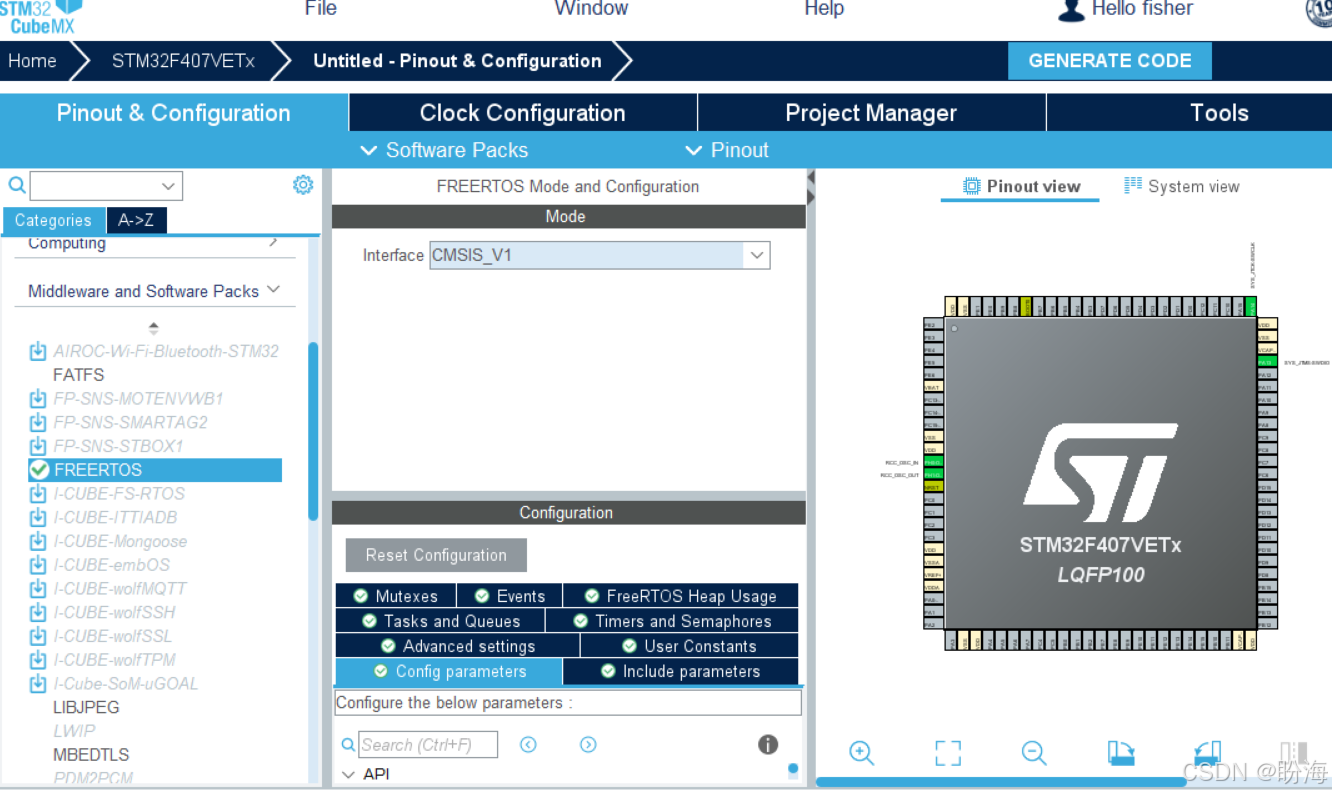Go to Home in the breadcrumb
Image resolution: width=1332 pixels, height=794 pixels.
(32, 61)
